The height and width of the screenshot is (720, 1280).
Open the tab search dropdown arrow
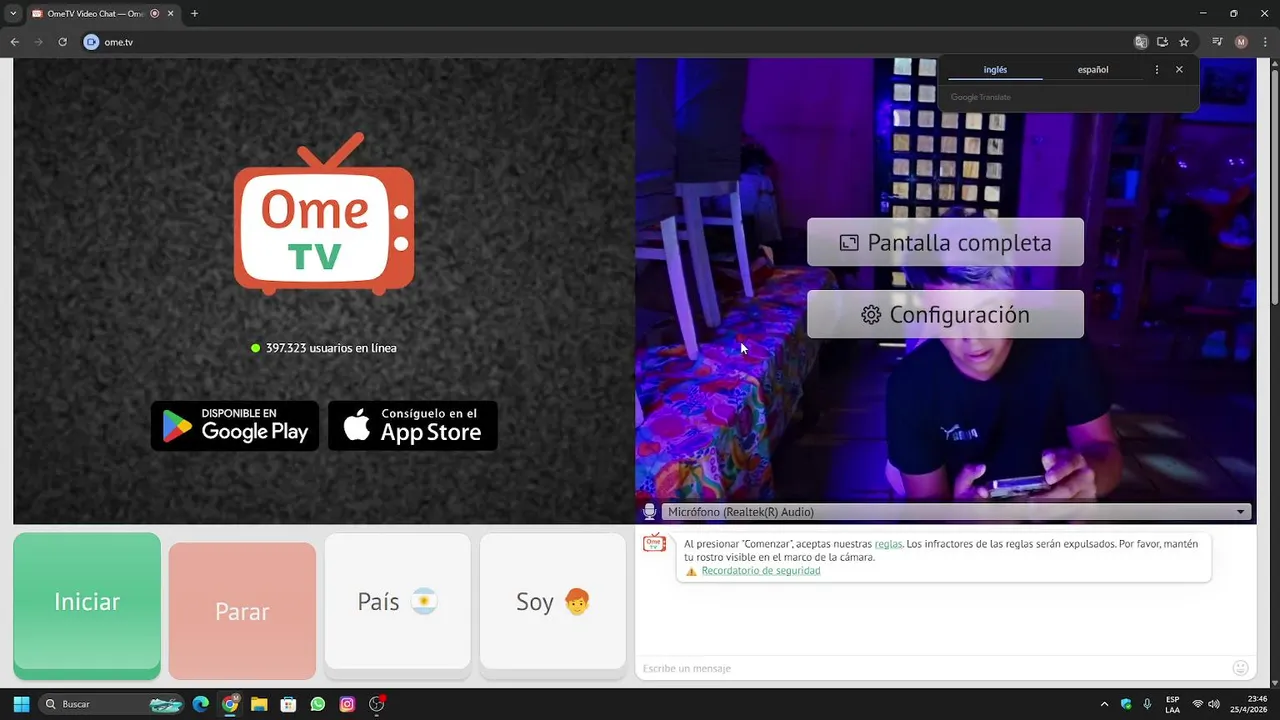point(12,14)
